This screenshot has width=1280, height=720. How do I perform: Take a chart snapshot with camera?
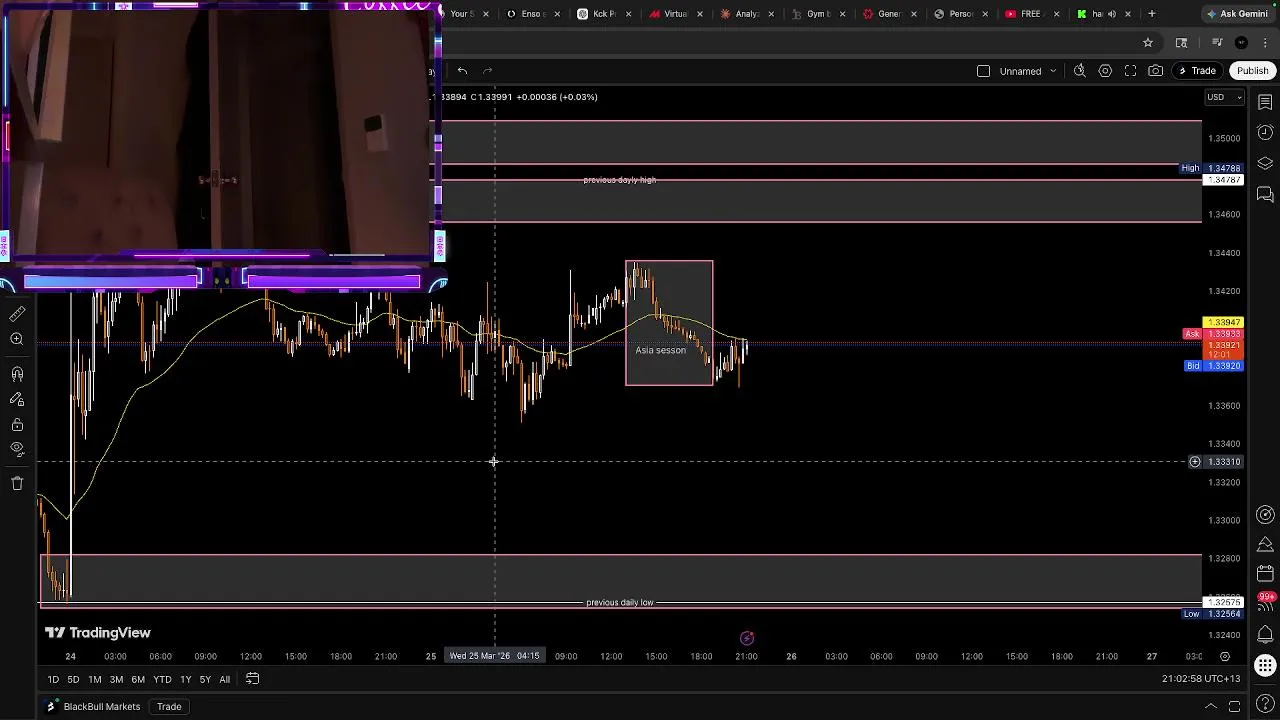click(1155, 71)
